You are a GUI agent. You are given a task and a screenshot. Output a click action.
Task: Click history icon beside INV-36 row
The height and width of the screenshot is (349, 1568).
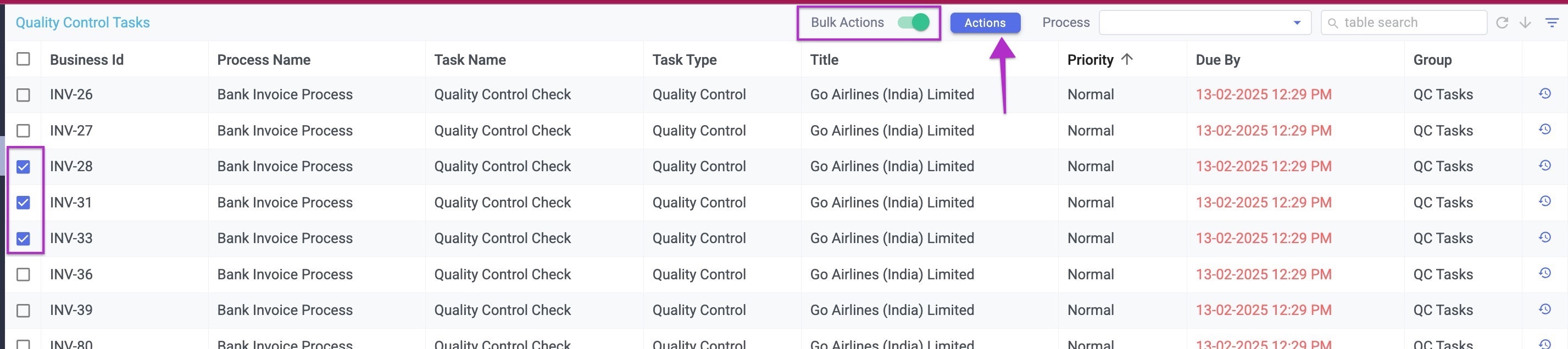point(1544,274)
